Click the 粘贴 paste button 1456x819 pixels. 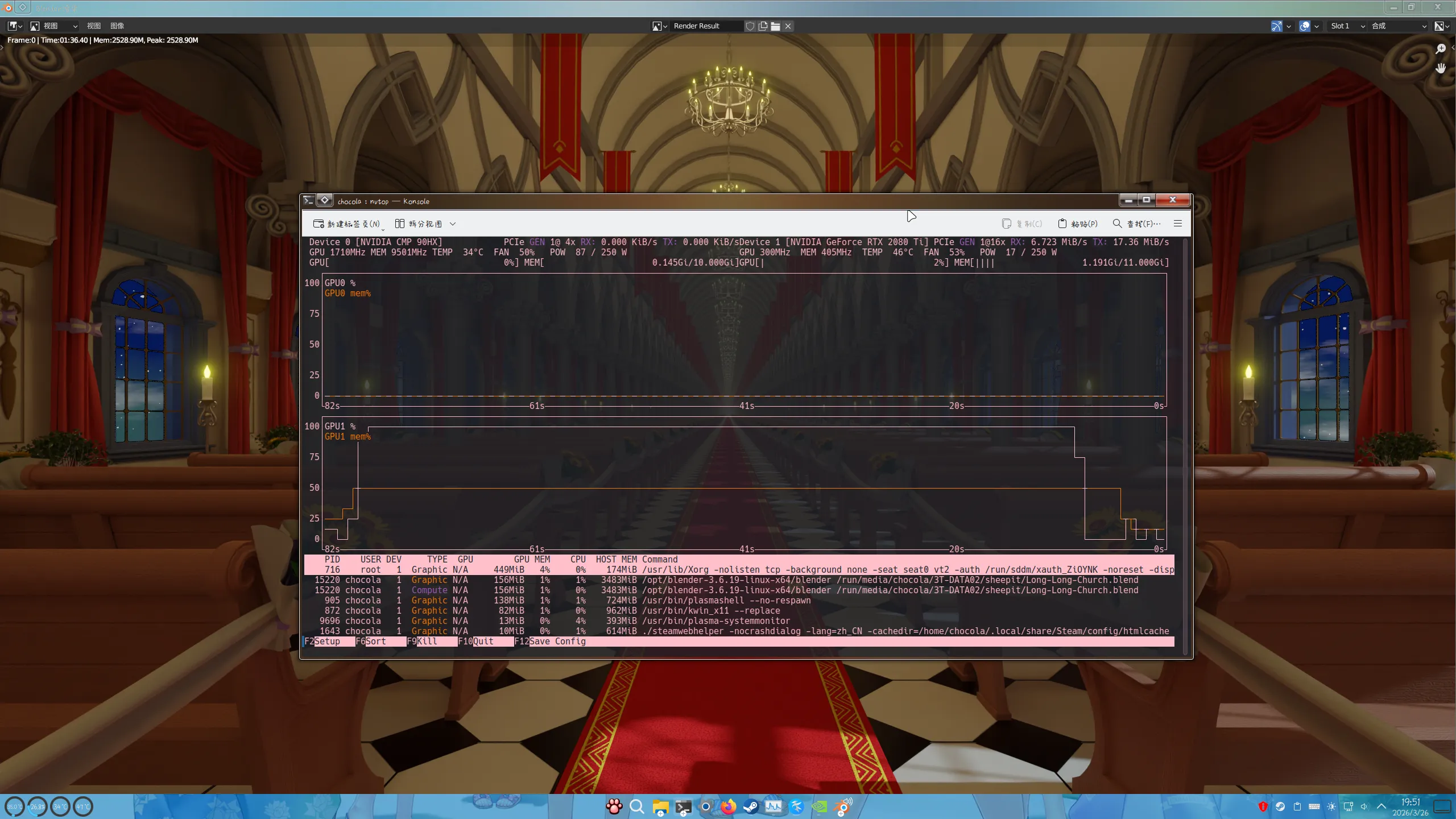(1078, 224)
